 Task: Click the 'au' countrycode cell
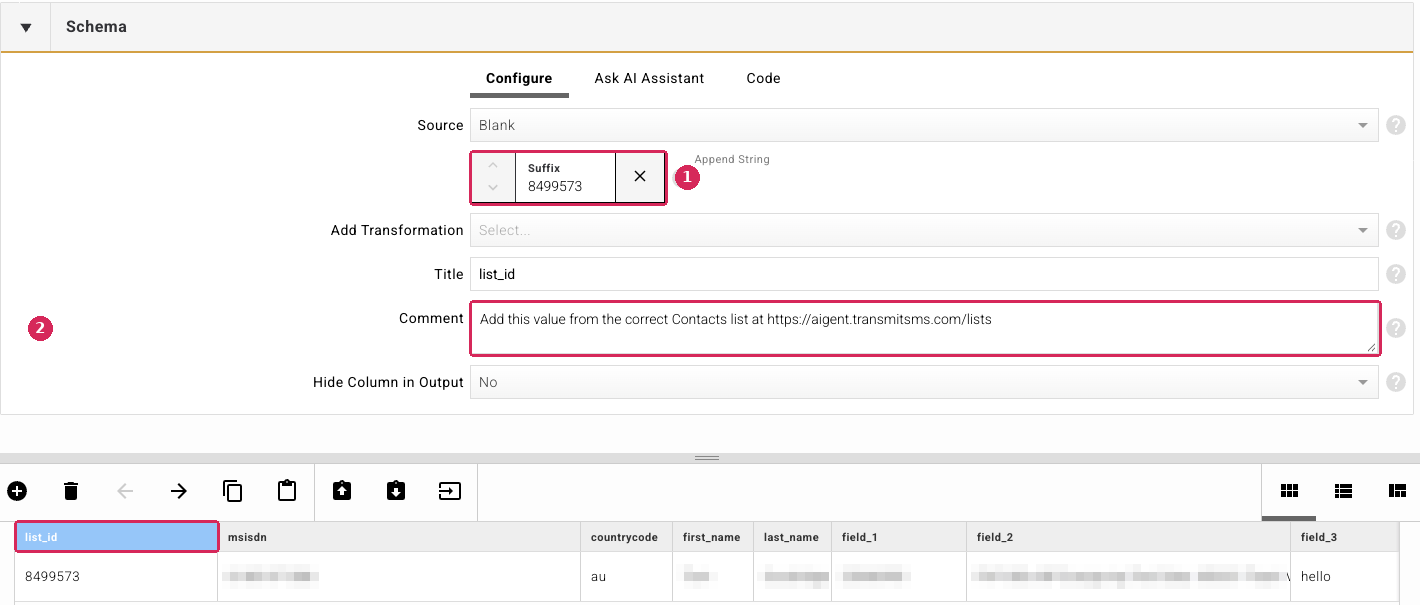point(624,576)
